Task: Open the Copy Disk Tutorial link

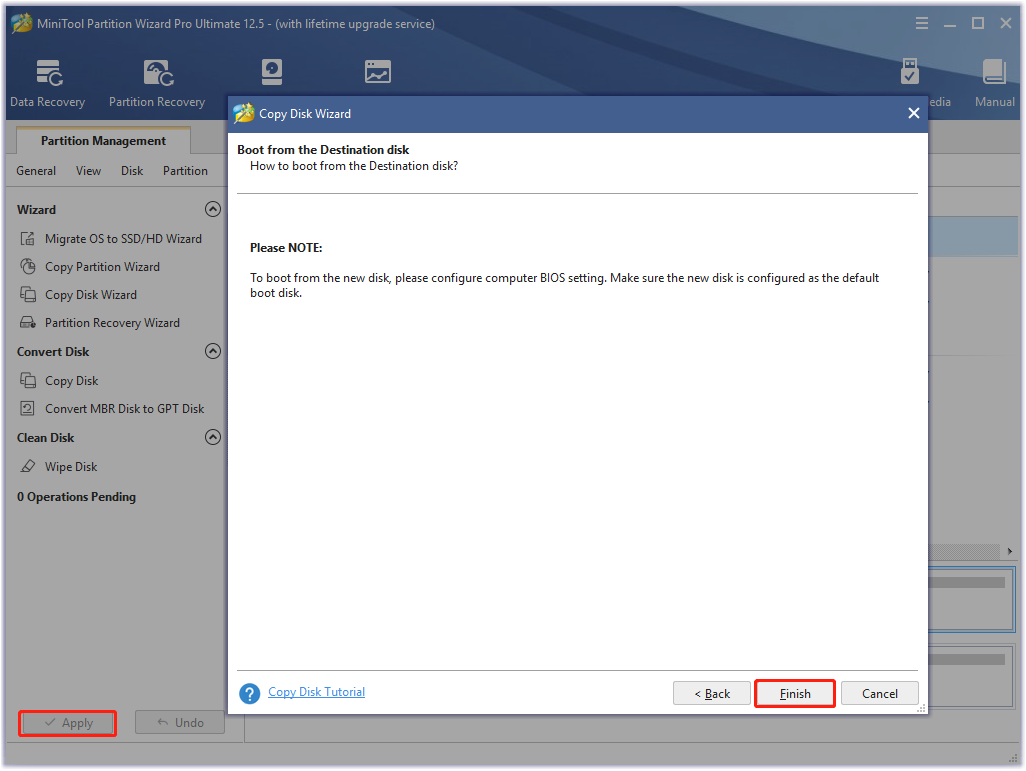Action: 317,692
